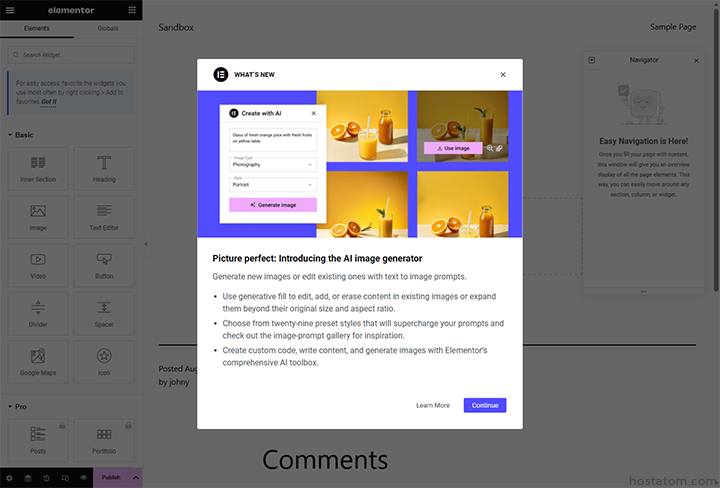Open the Navigator layers icon in footer
This screenshot has width=720, height=488.
click(28, 478)
